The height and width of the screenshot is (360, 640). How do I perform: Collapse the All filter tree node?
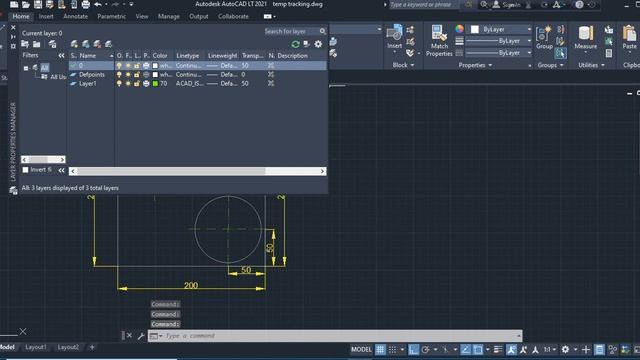(x=26, y=68)
